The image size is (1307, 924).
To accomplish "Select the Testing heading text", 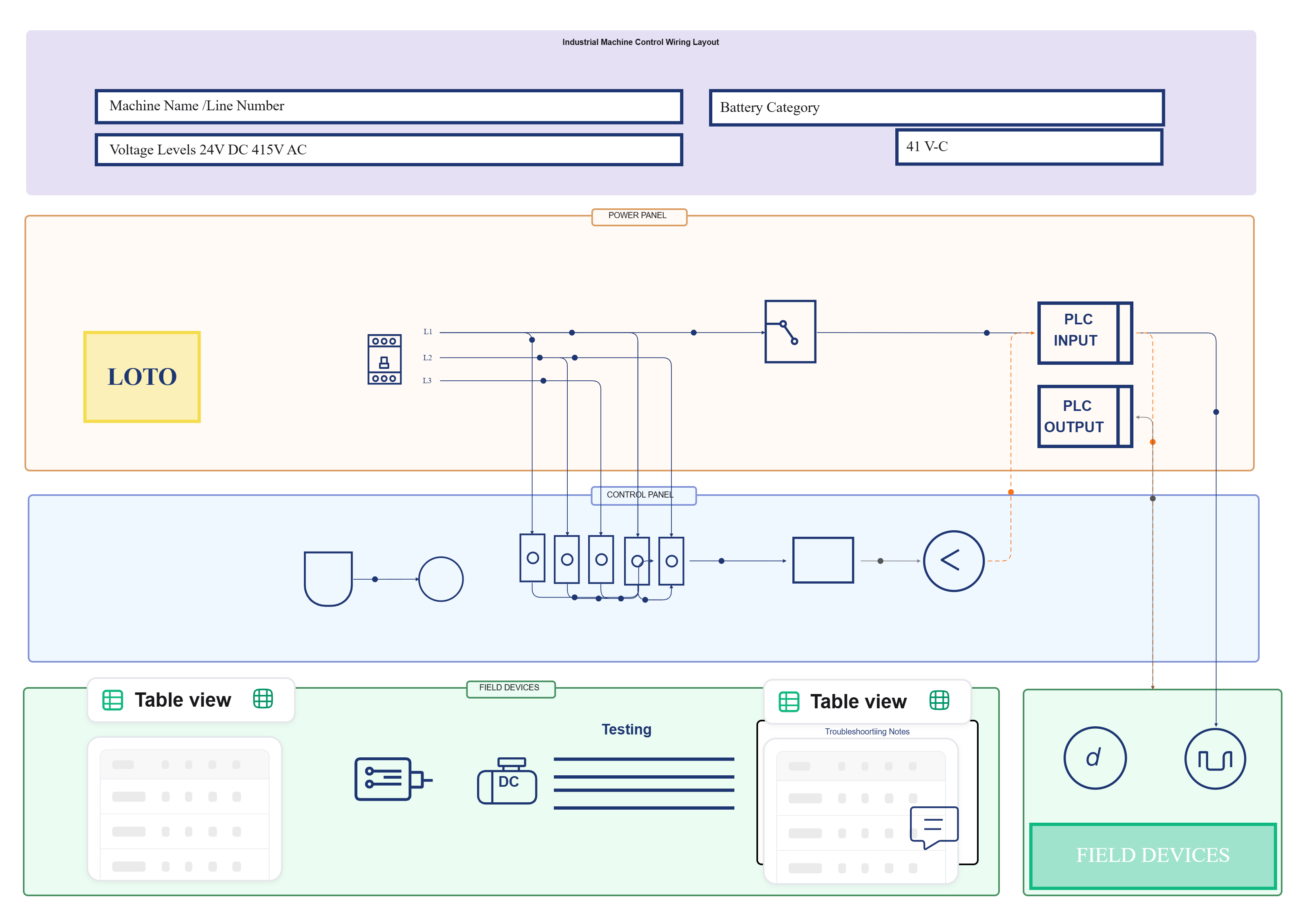I will 626,729.
